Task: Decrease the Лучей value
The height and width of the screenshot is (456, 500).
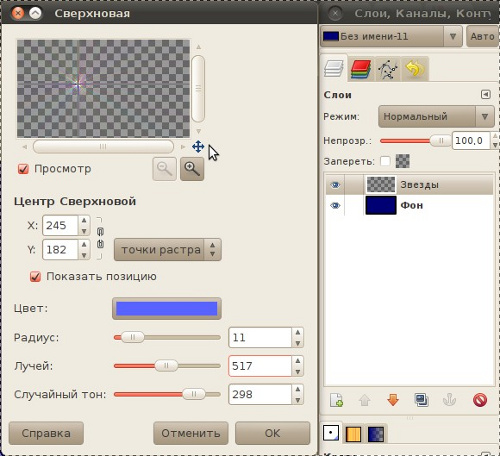Action: pos(298,372)
